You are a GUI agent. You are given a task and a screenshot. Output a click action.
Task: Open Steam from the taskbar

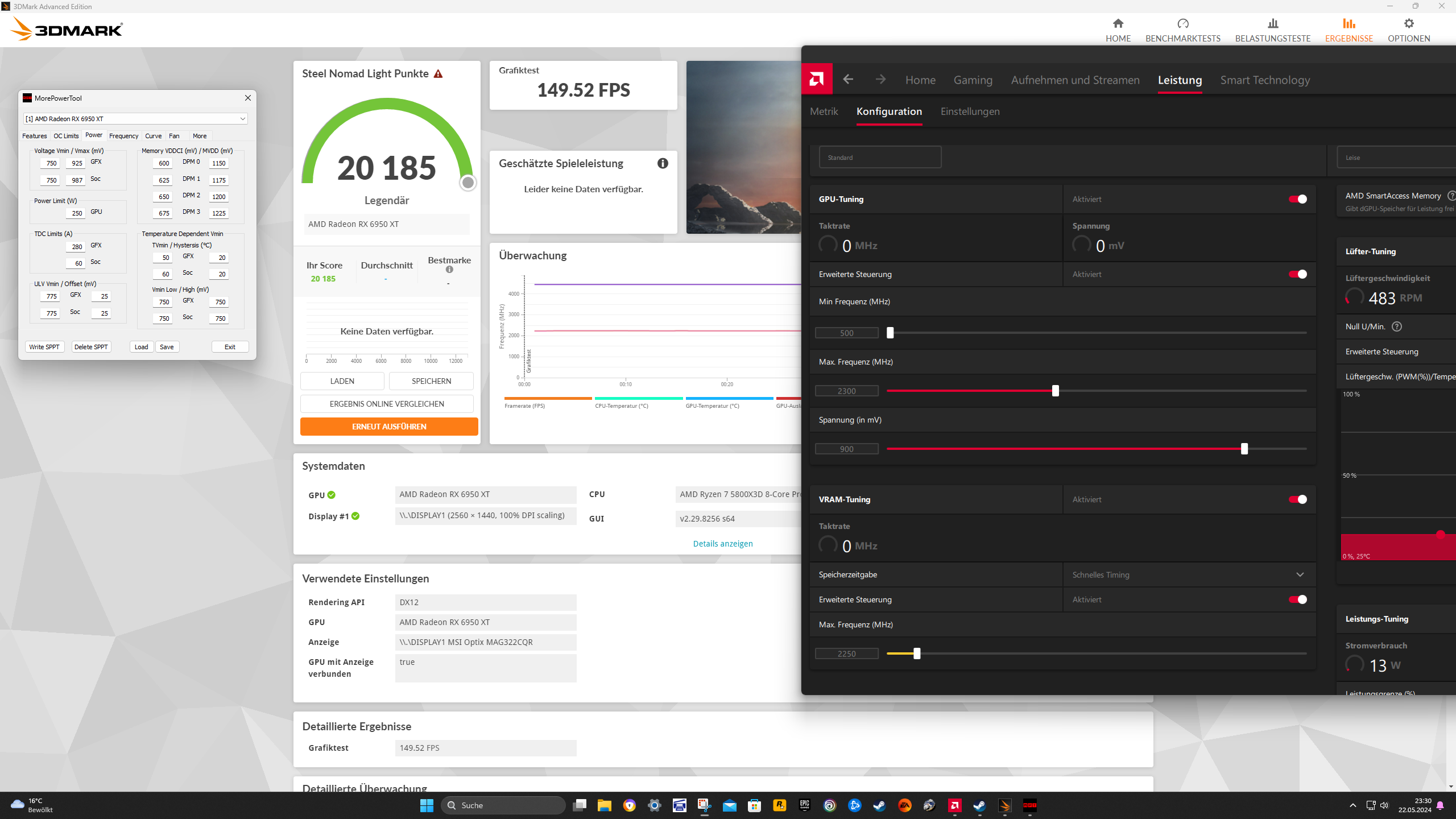(x=879, y=805)
